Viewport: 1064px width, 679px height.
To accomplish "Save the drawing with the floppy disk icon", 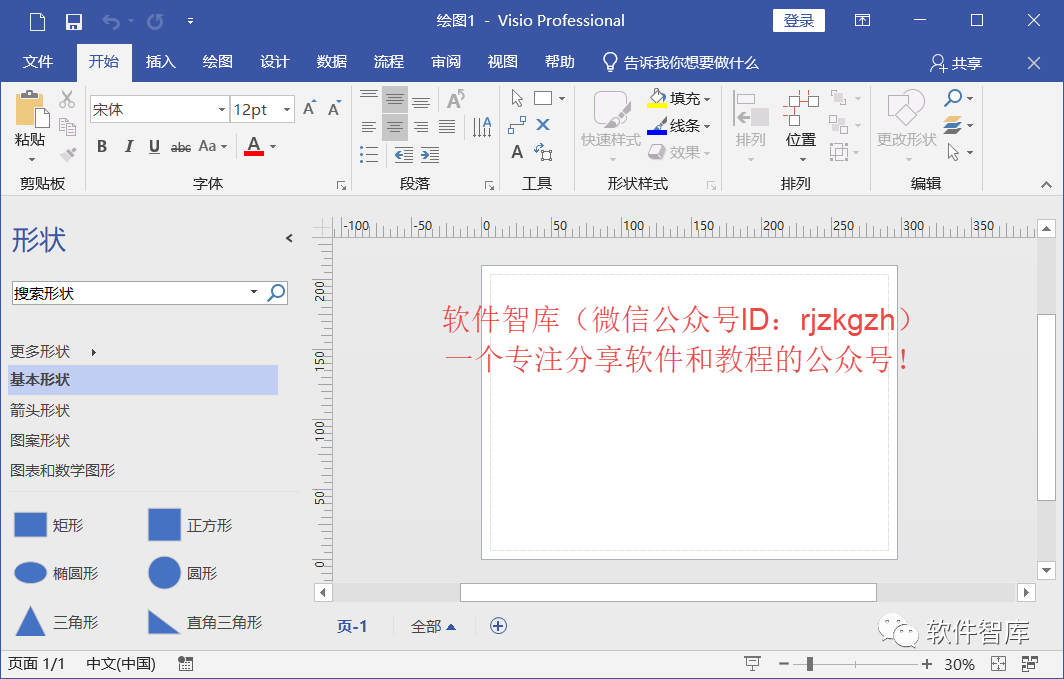I will [x=73, y=22].
